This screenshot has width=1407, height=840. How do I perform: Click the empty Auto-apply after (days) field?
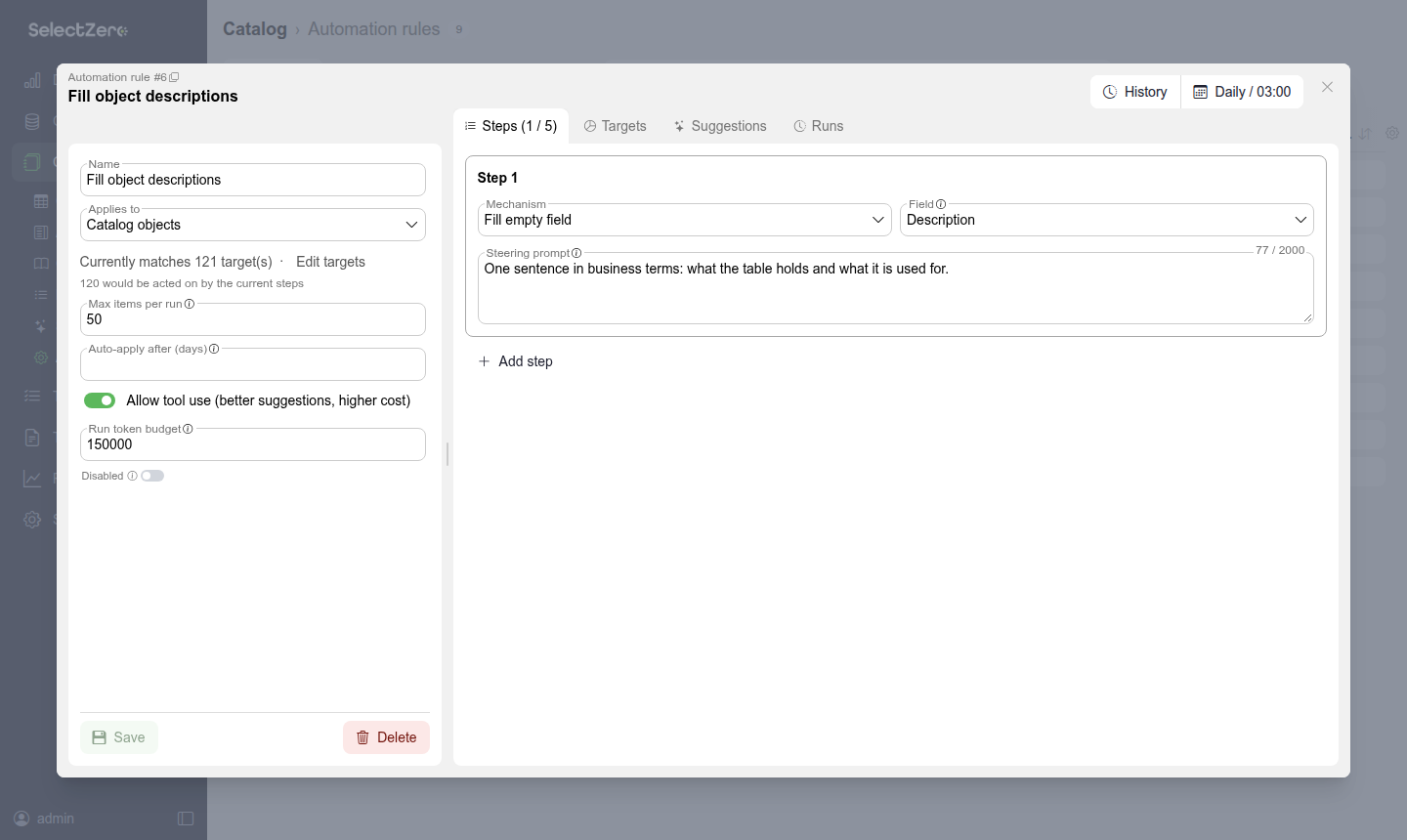tap(253, 364)
